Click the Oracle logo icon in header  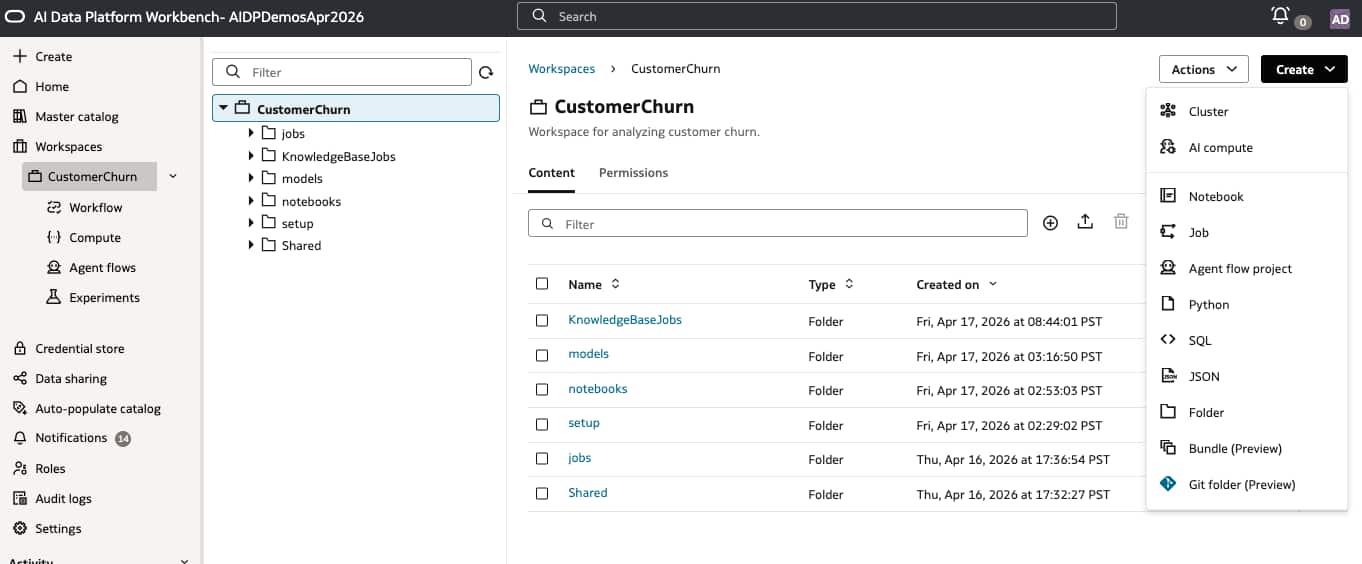(x=17, y=17)
